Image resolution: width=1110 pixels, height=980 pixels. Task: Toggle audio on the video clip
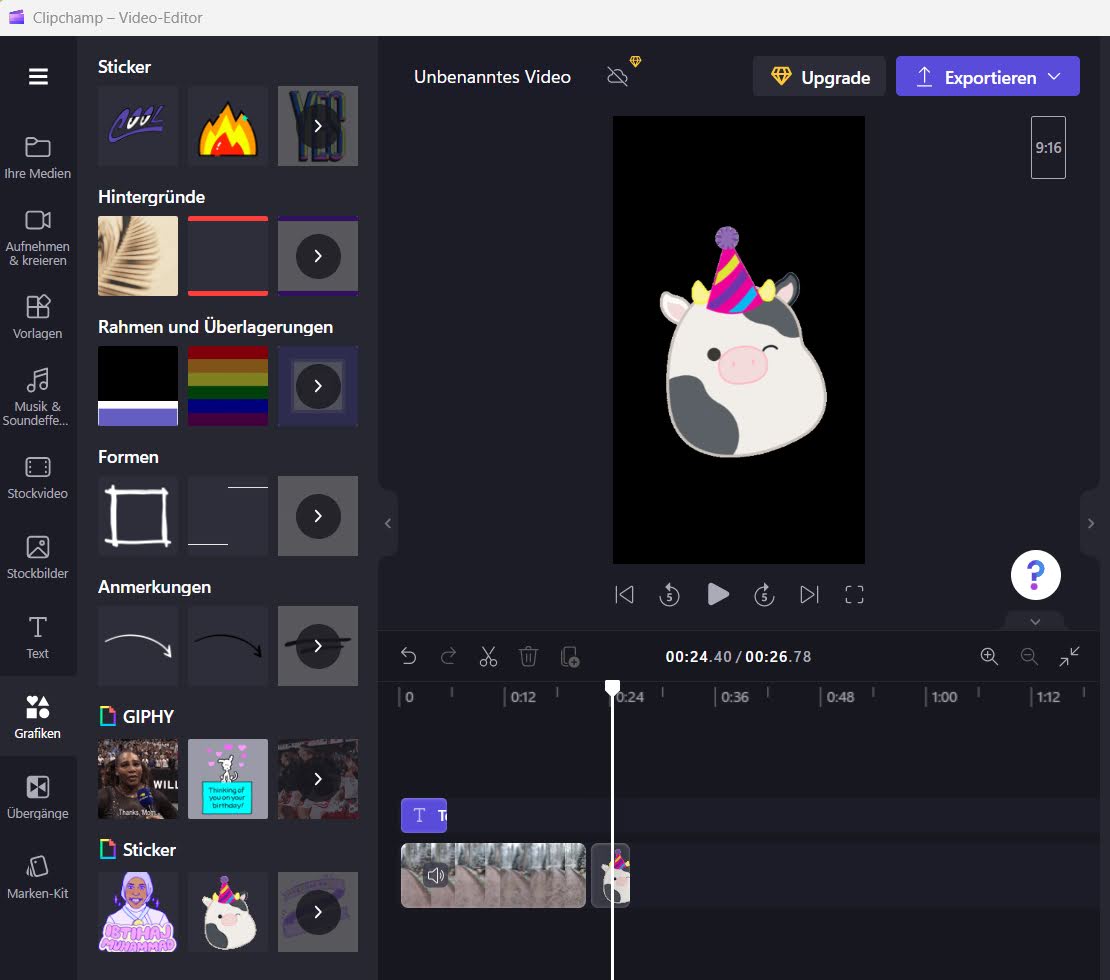tap(436, 876)
